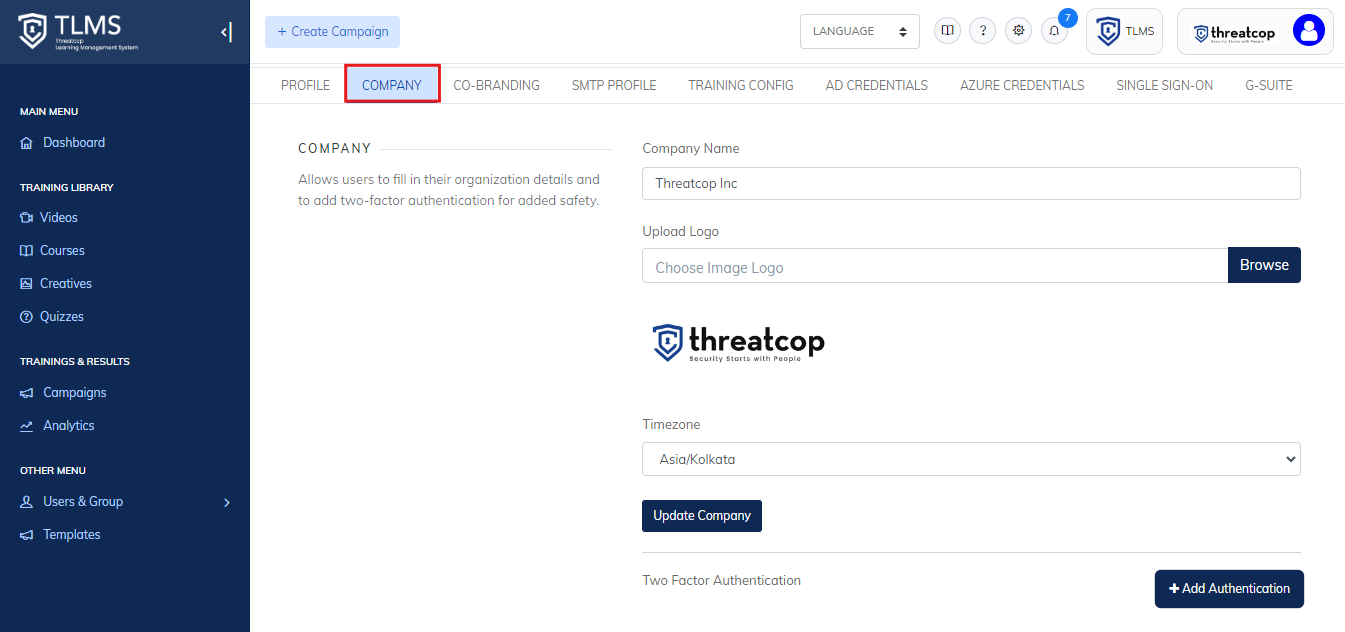Collapse the sidebar with the arrow icon
Viewport: 1345px width, 632px height.
[226, 32]
